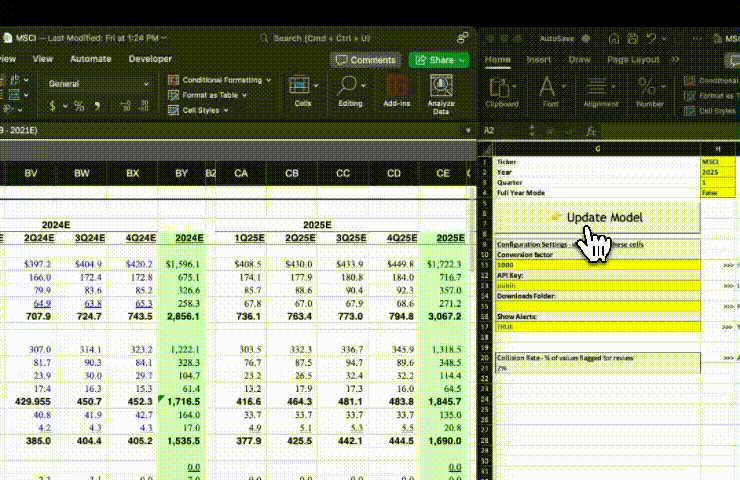The image size is (740, 480).
Task: Click the Undo icon in right window
Action: pos(651,39)
